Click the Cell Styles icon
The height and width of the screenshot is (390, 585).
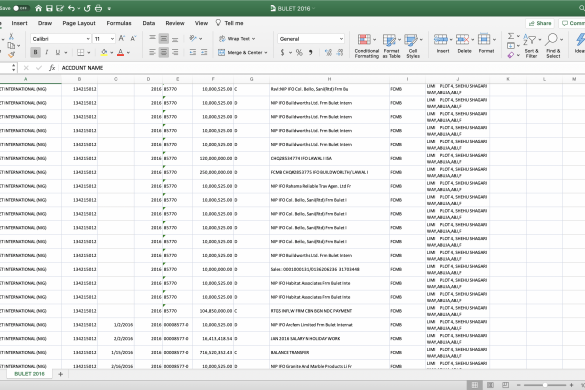[x=411, y=40]
